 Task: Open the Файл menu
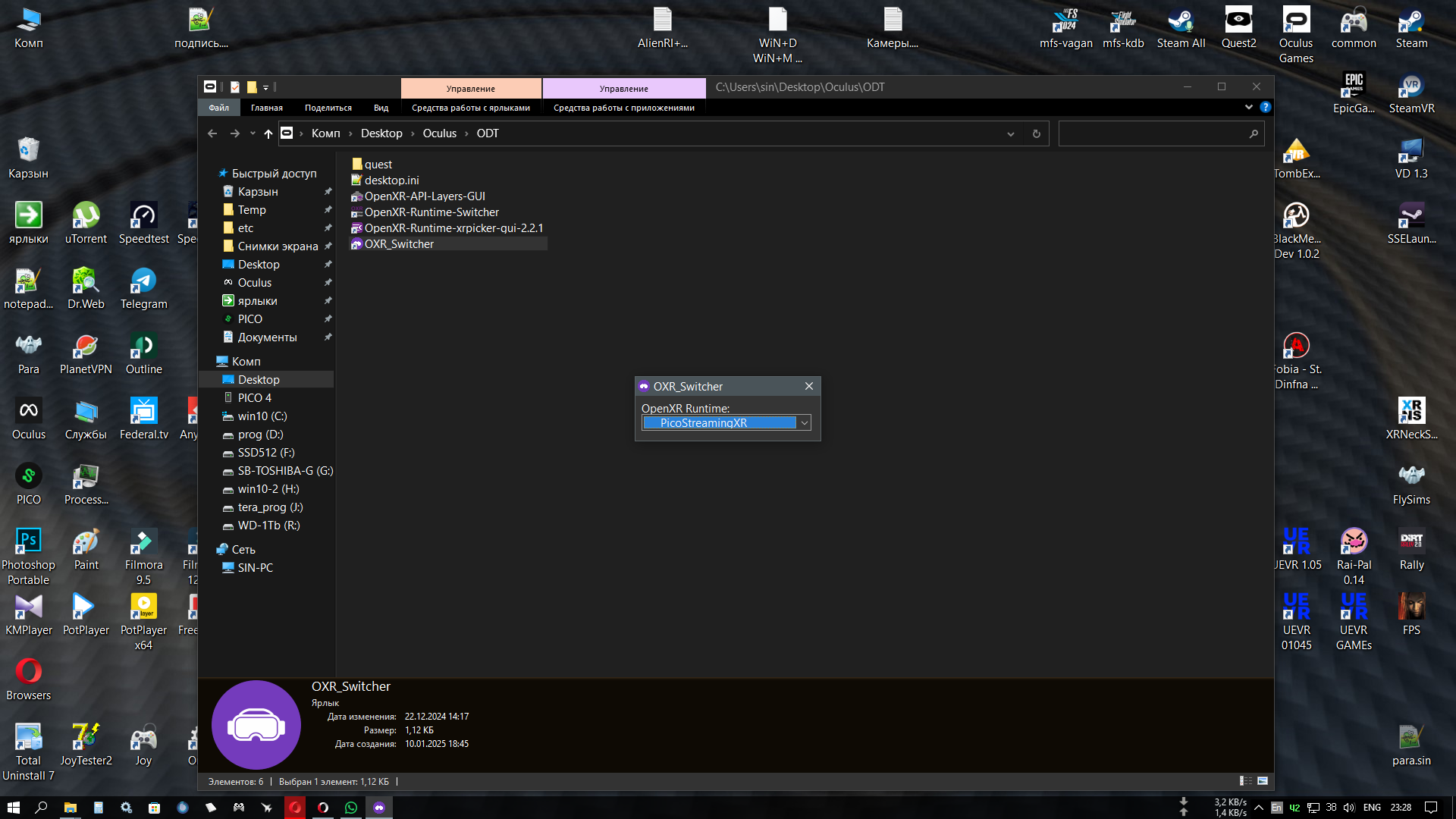[219, 108]
